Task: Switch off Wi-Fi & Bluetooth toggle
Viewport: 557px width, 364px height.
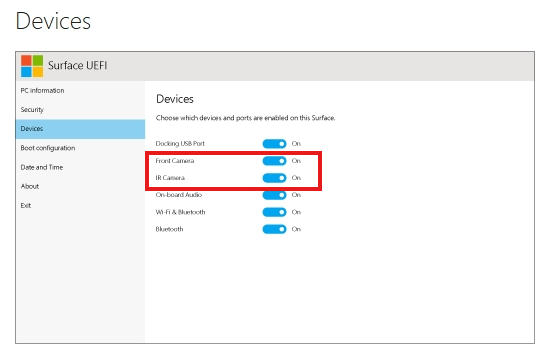Action: [x=274, y=212]
